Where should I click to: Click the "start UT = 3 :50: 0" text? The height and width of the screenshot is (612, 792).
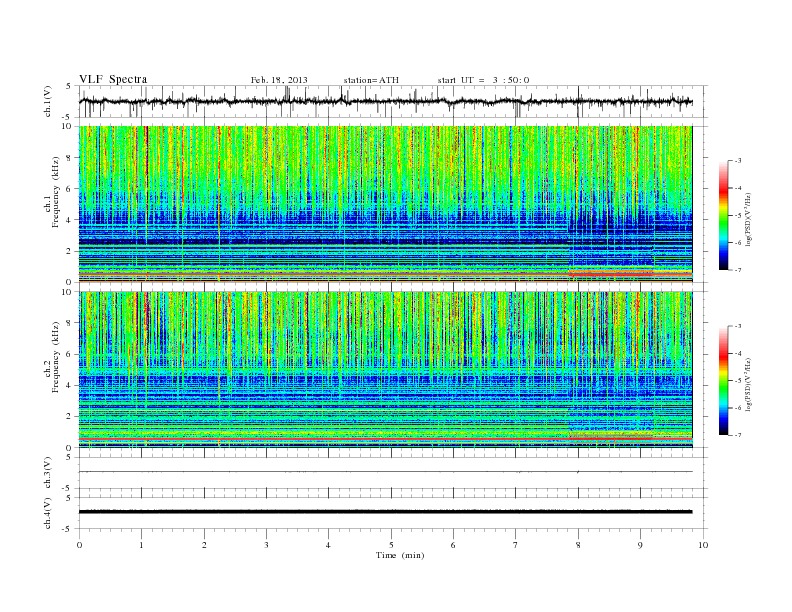(x=483, y=80)
